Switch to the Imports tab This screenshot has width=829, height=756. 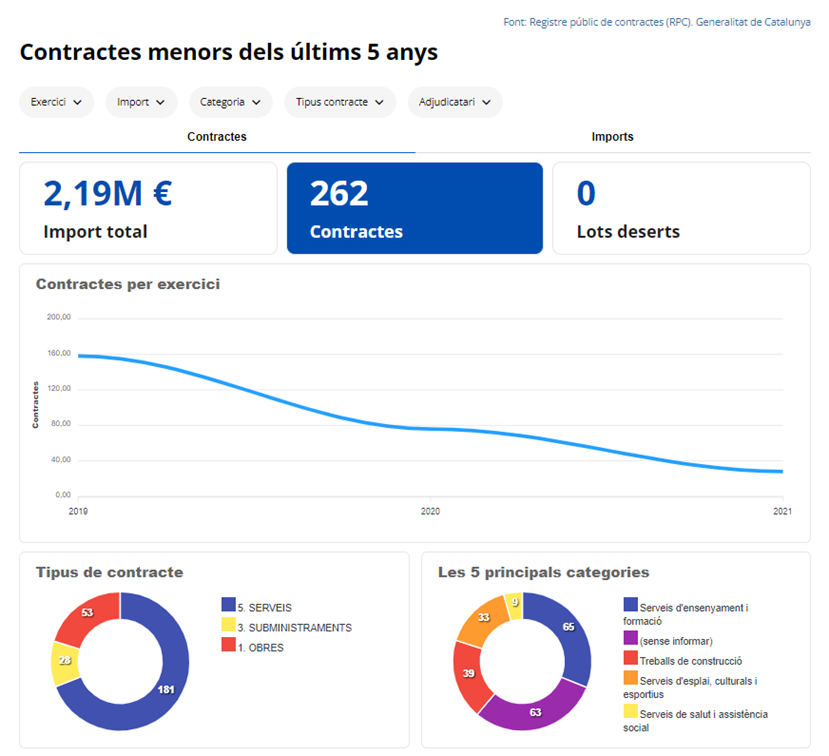[x=612, y=137]
